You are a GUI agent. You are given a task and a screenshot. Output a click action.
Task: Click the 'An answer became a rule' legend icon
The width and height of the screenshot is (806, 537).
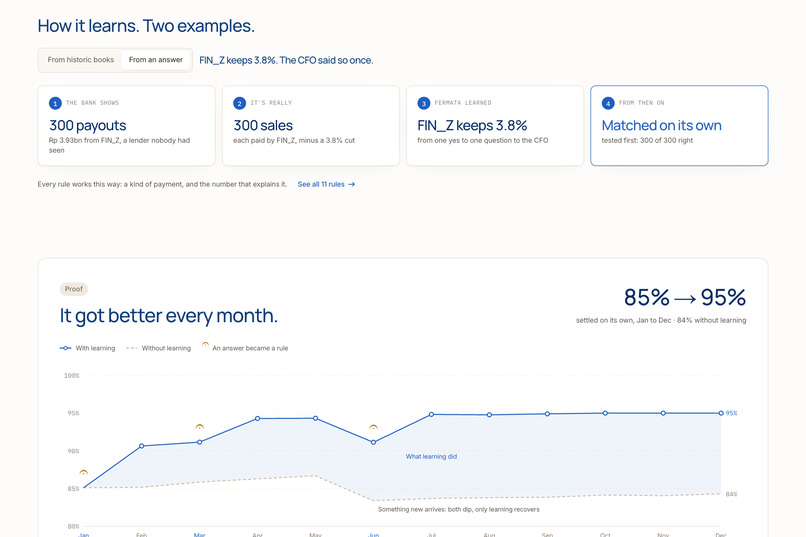click(205, 344)
